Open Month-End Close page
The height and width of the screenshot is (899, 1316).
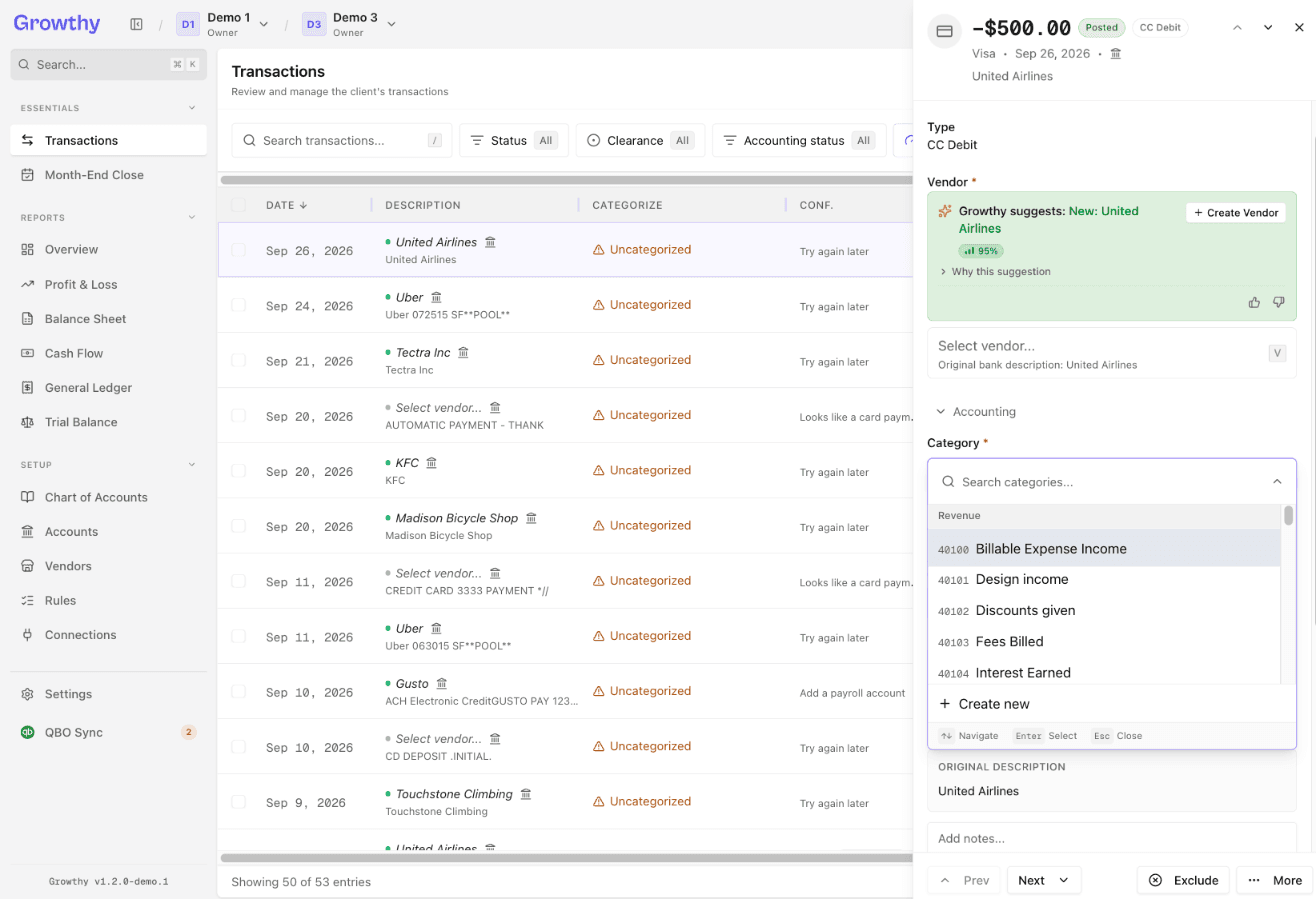coord(108,175)
